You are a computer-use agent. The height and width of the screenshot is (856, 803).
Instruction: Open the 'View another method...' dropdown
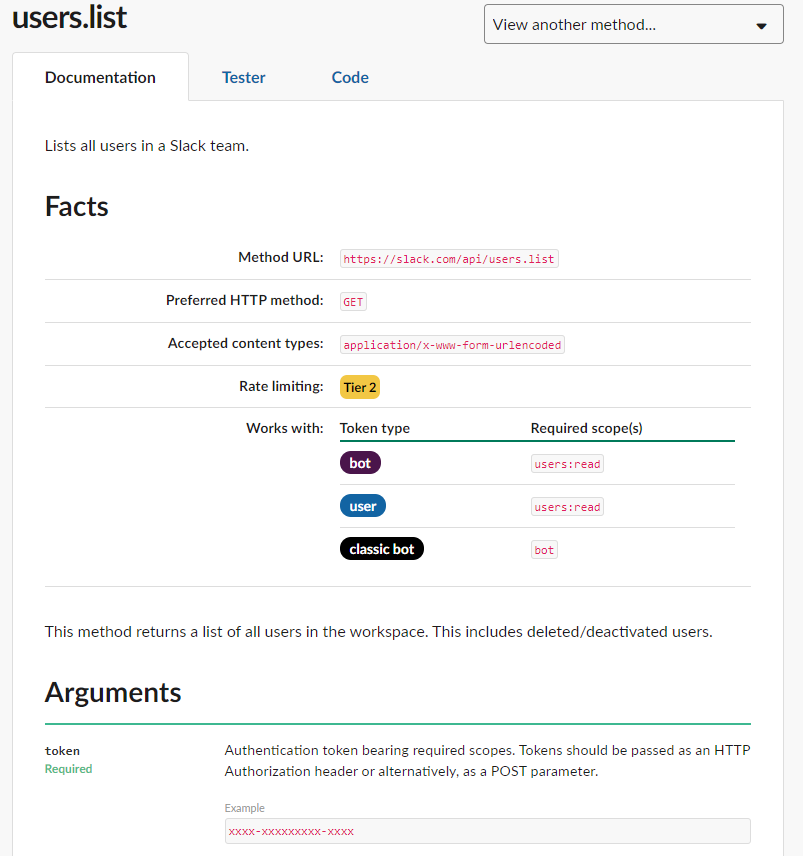pyautogui.click(x=633, y=25)
